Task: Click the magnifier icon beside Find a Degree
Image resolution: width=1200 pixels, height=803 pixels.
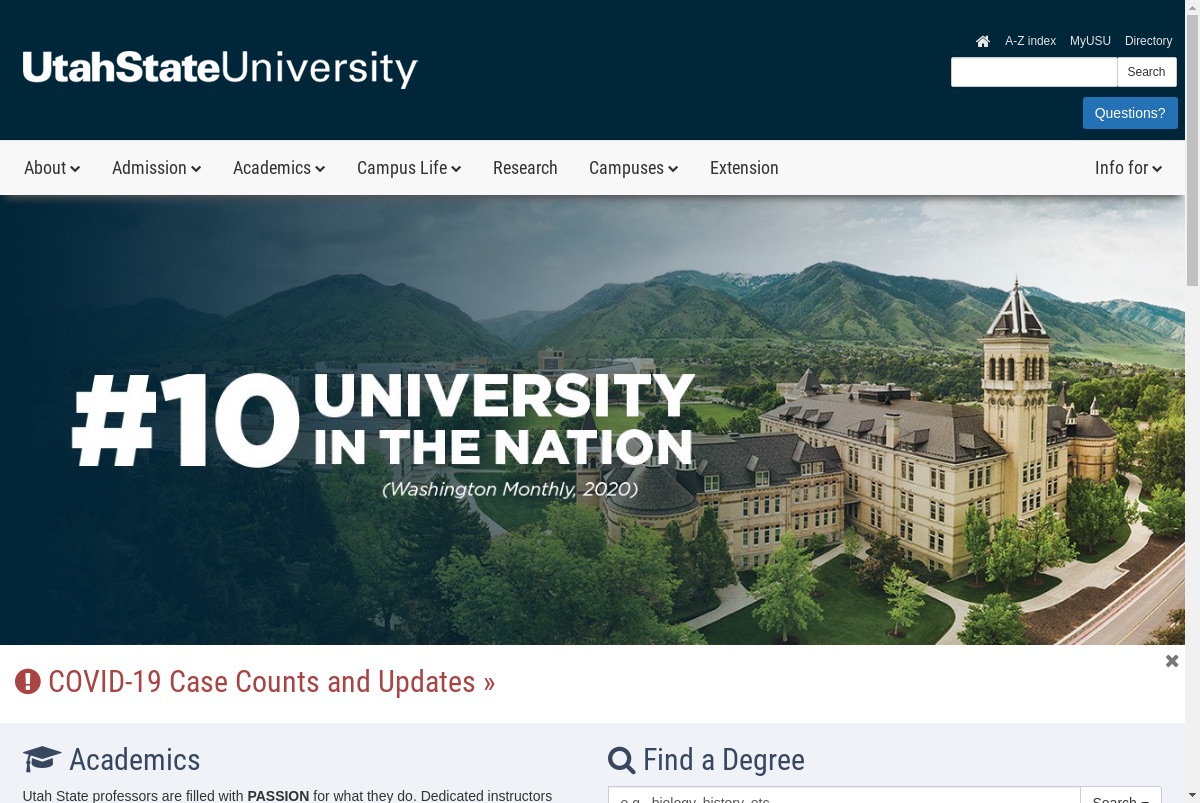Action: pyautogui.click(x=621, y=760)
